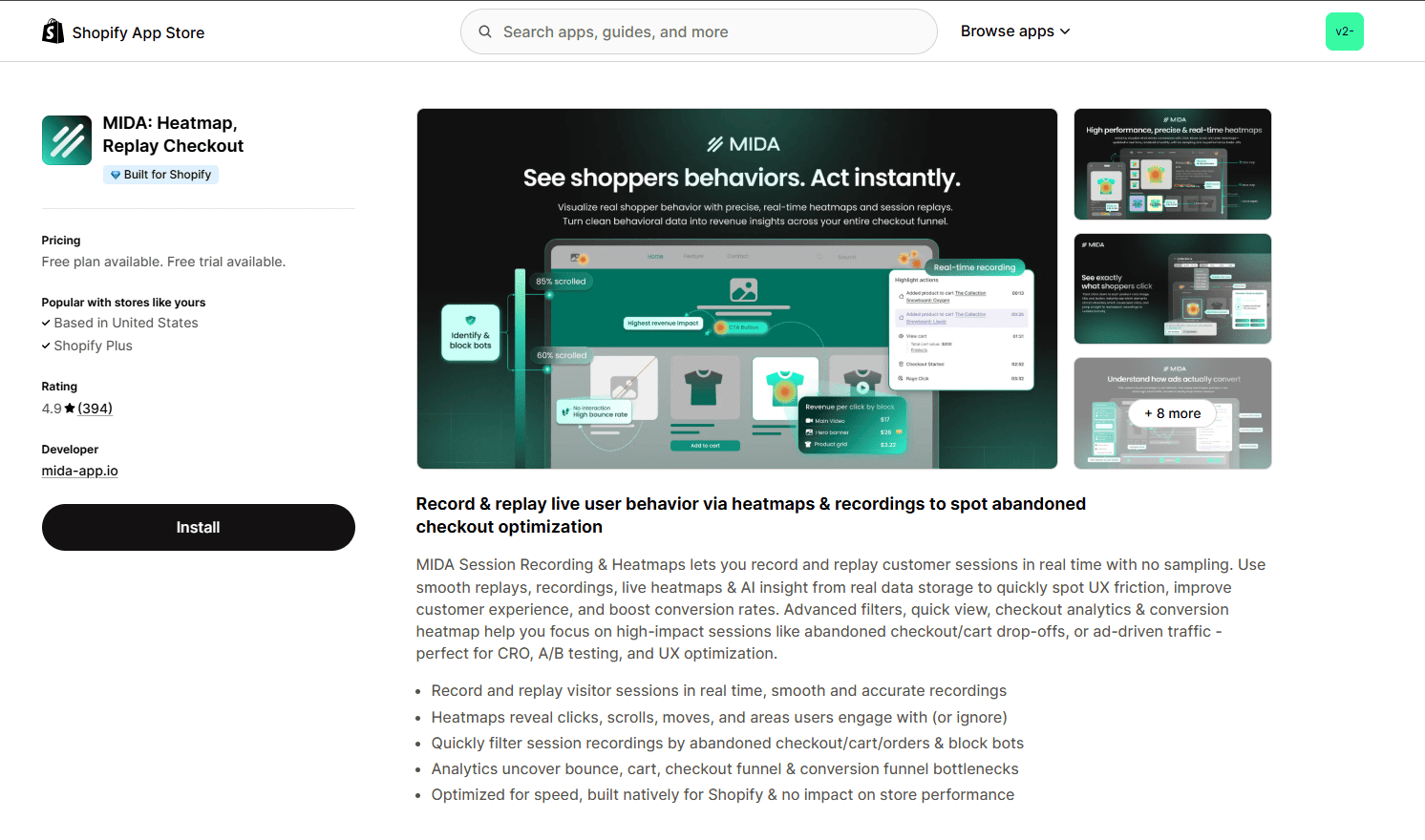Click the diamond icon in Built for Shopify badge

pyautogui.click(x=116, y=175)
